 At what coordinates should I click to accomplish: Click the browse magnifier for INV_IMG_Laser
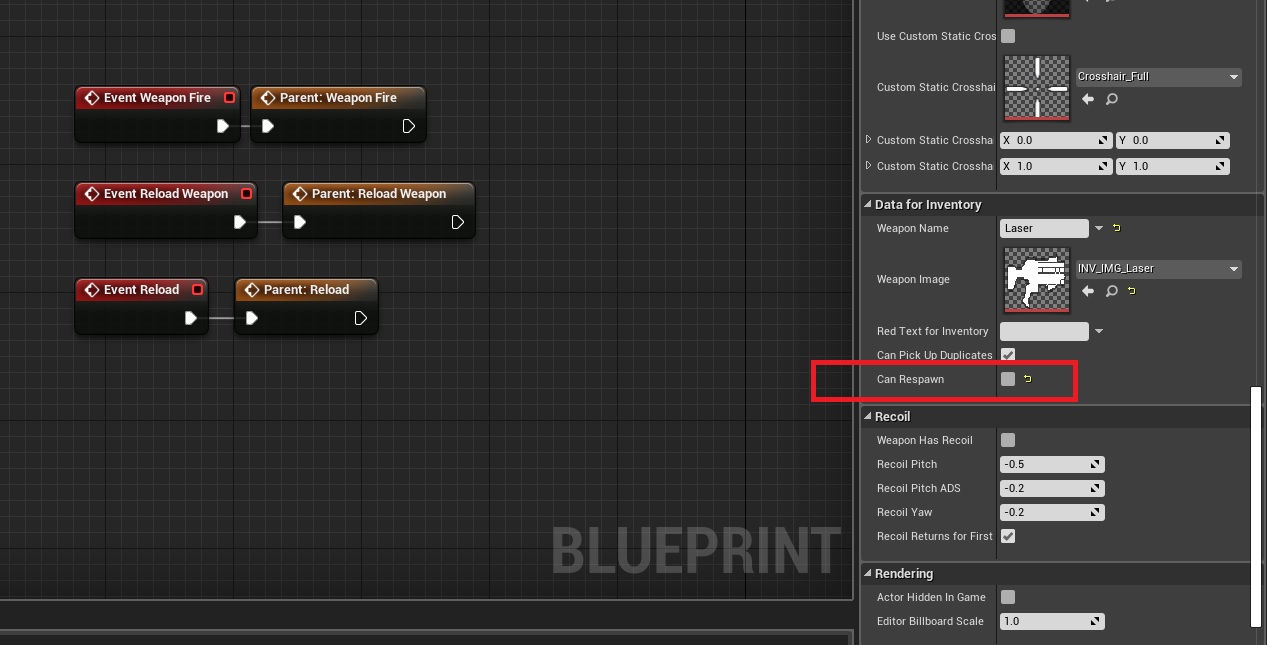[1111, 291]
